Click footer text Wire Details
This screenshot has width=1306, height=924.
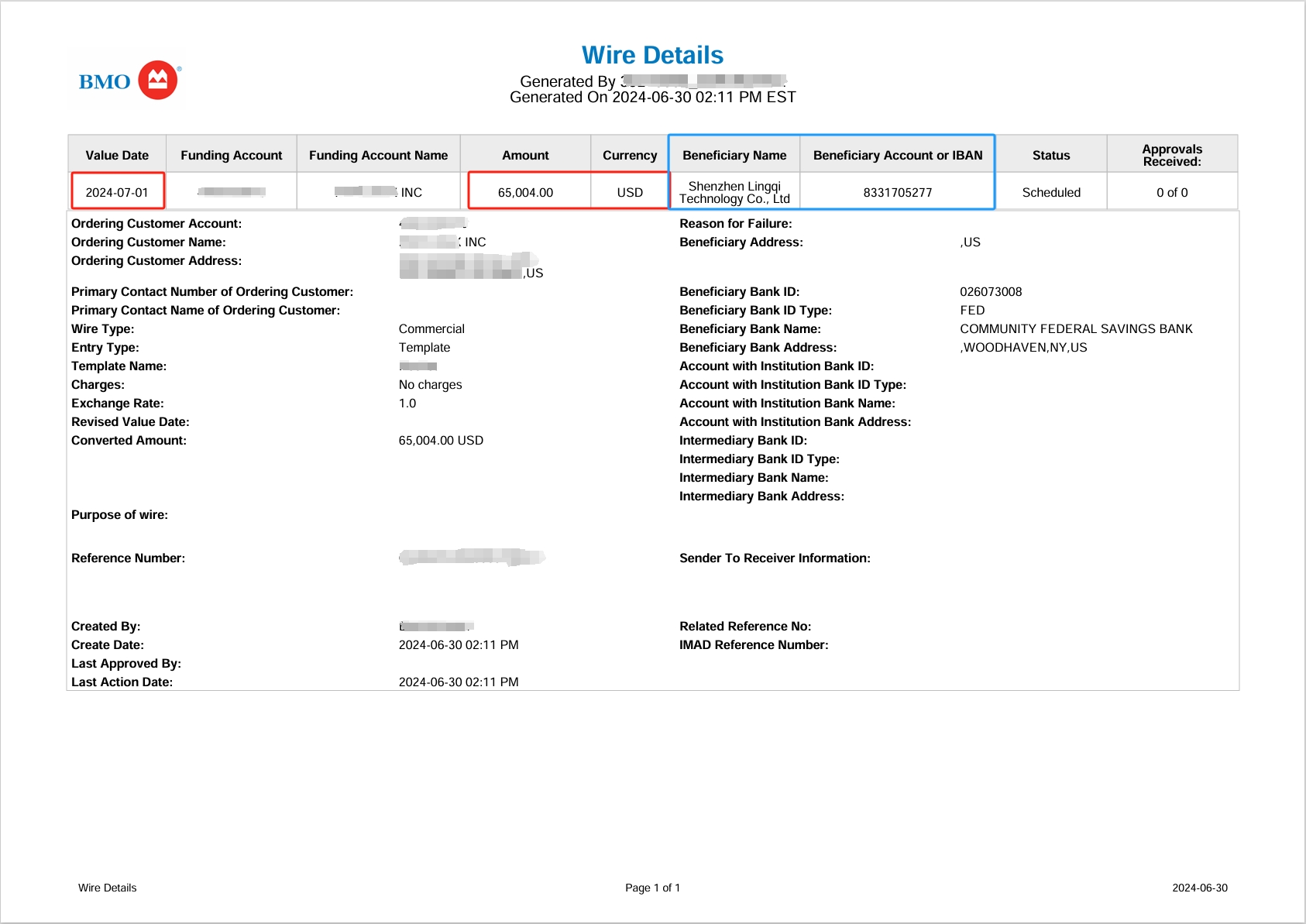click(107, 888)
